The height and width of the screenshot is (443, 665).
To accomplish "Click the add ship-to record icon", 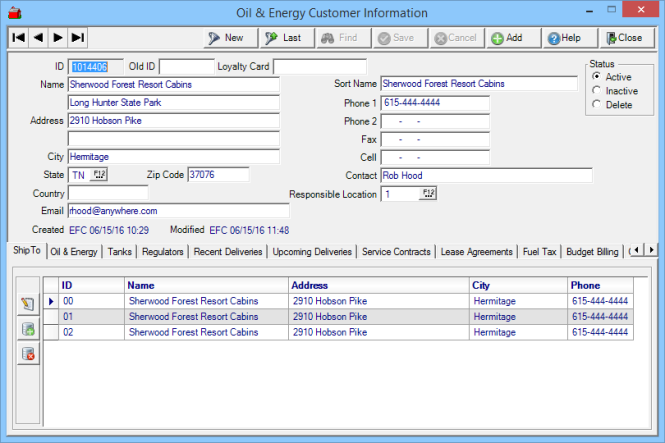I will 28,329.
